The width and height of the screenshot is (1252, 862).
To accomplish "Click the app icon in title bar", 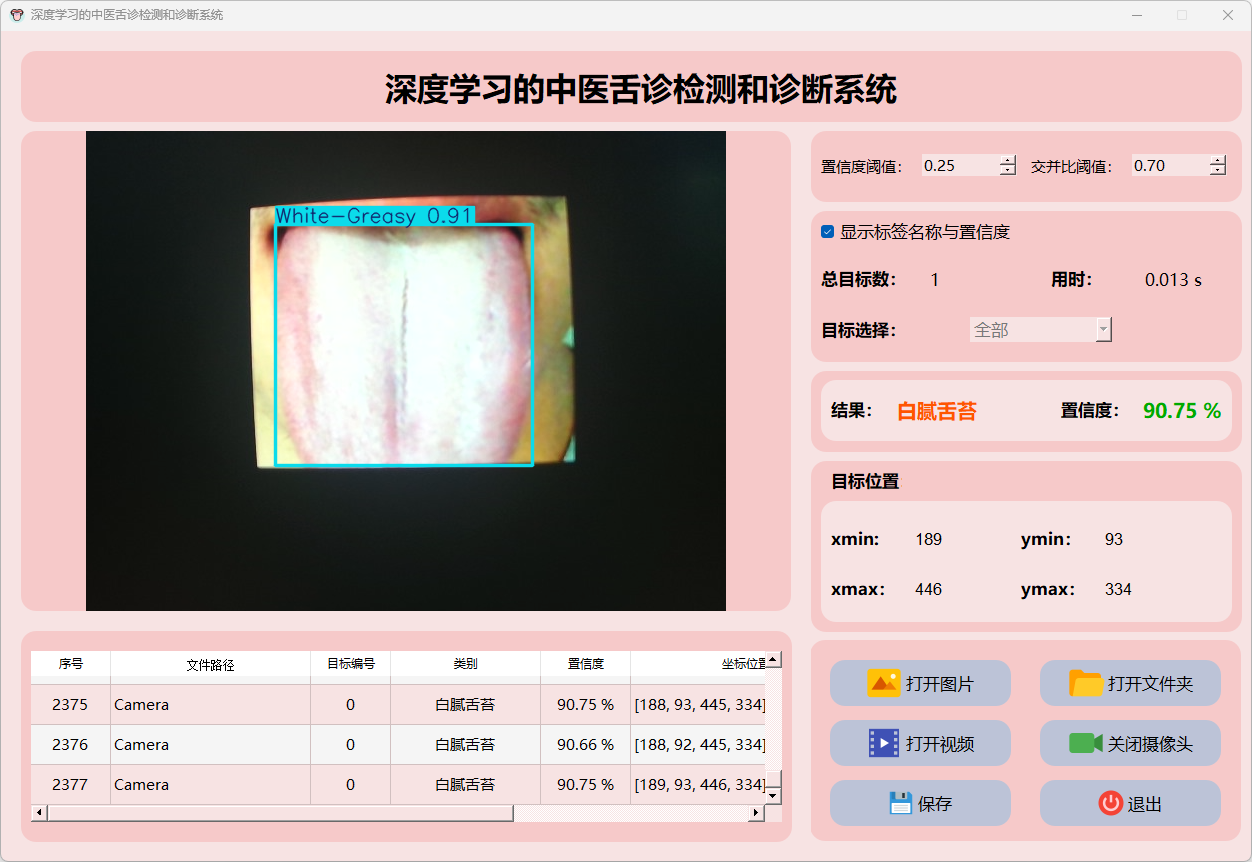I will click(16, 15).
